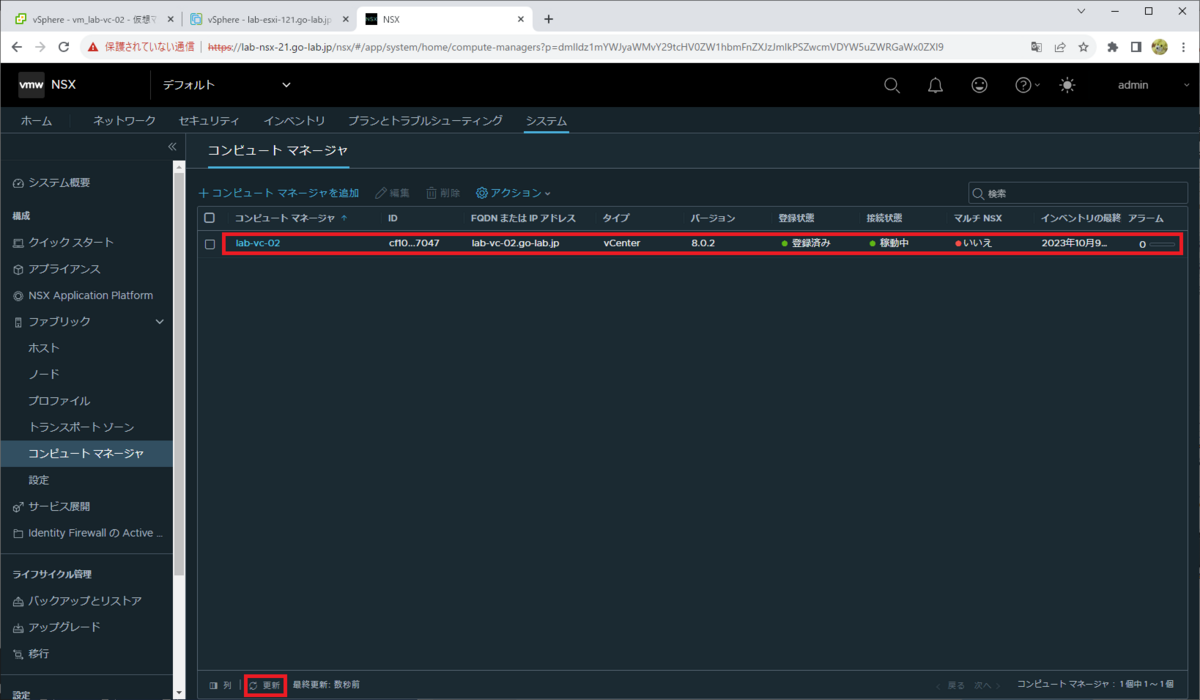Reload the page in browser
Viewport: 1200px width, 700px height.
click(64, 47)
